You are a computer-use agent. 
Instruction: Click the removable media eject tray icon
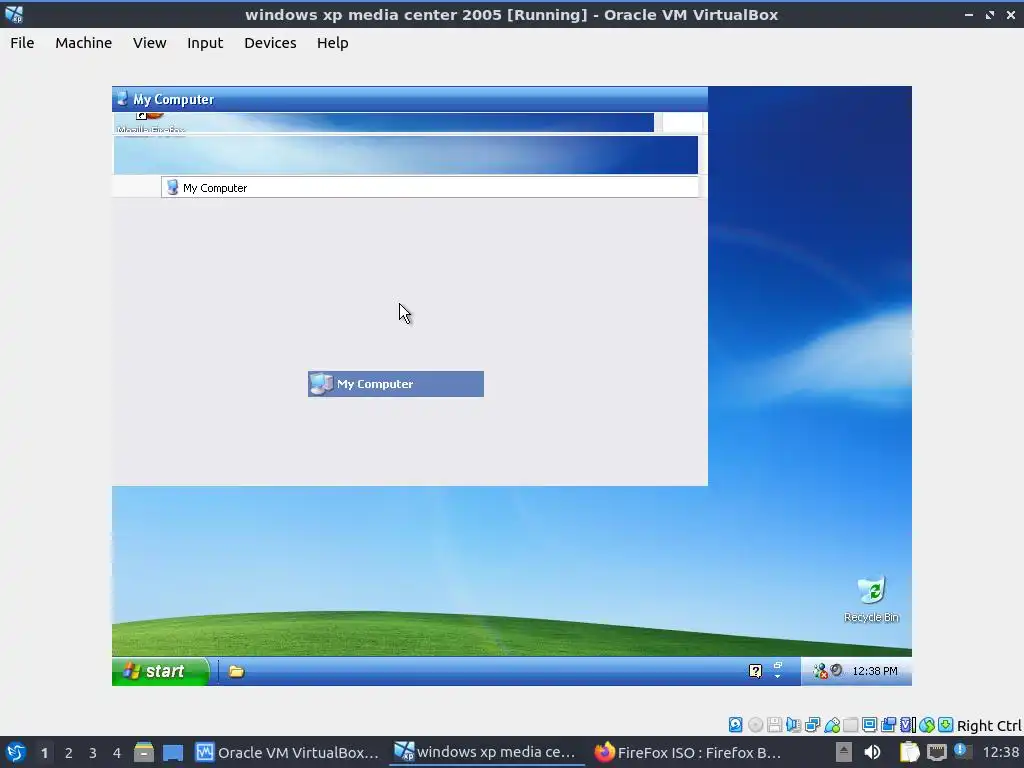(x=844, y=752)
